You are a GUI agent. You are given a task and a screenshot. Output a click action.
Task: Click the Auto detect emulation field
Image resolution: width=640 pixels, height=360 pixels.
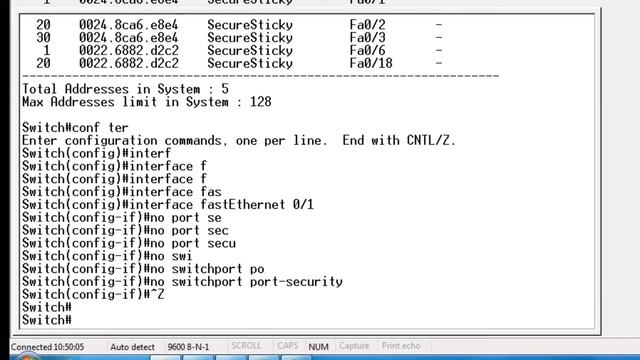coord(132,347)
